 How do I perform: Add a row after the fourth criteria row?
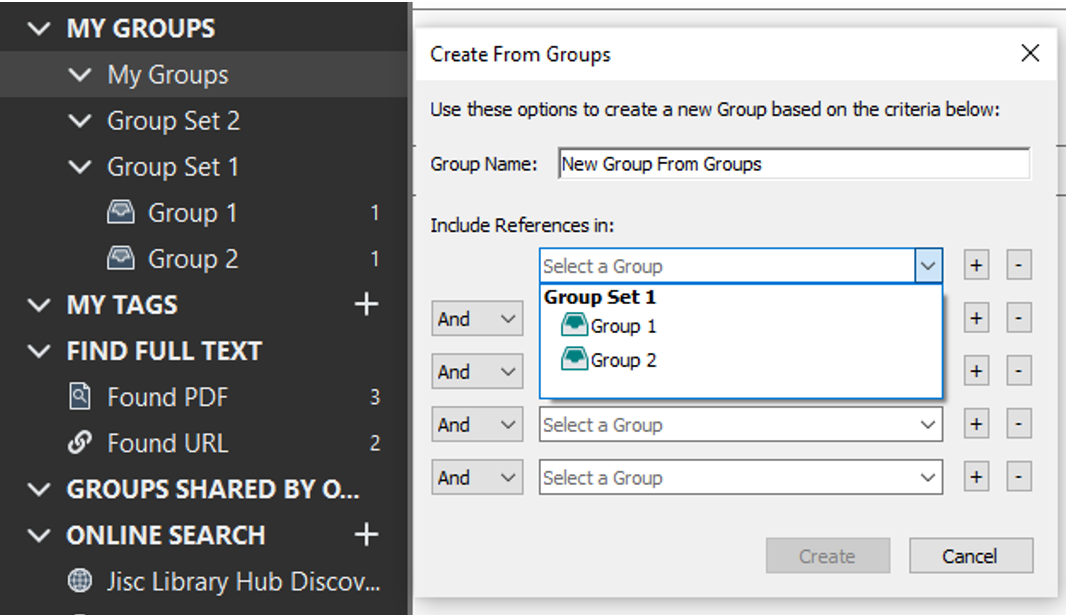coord(976,424)
